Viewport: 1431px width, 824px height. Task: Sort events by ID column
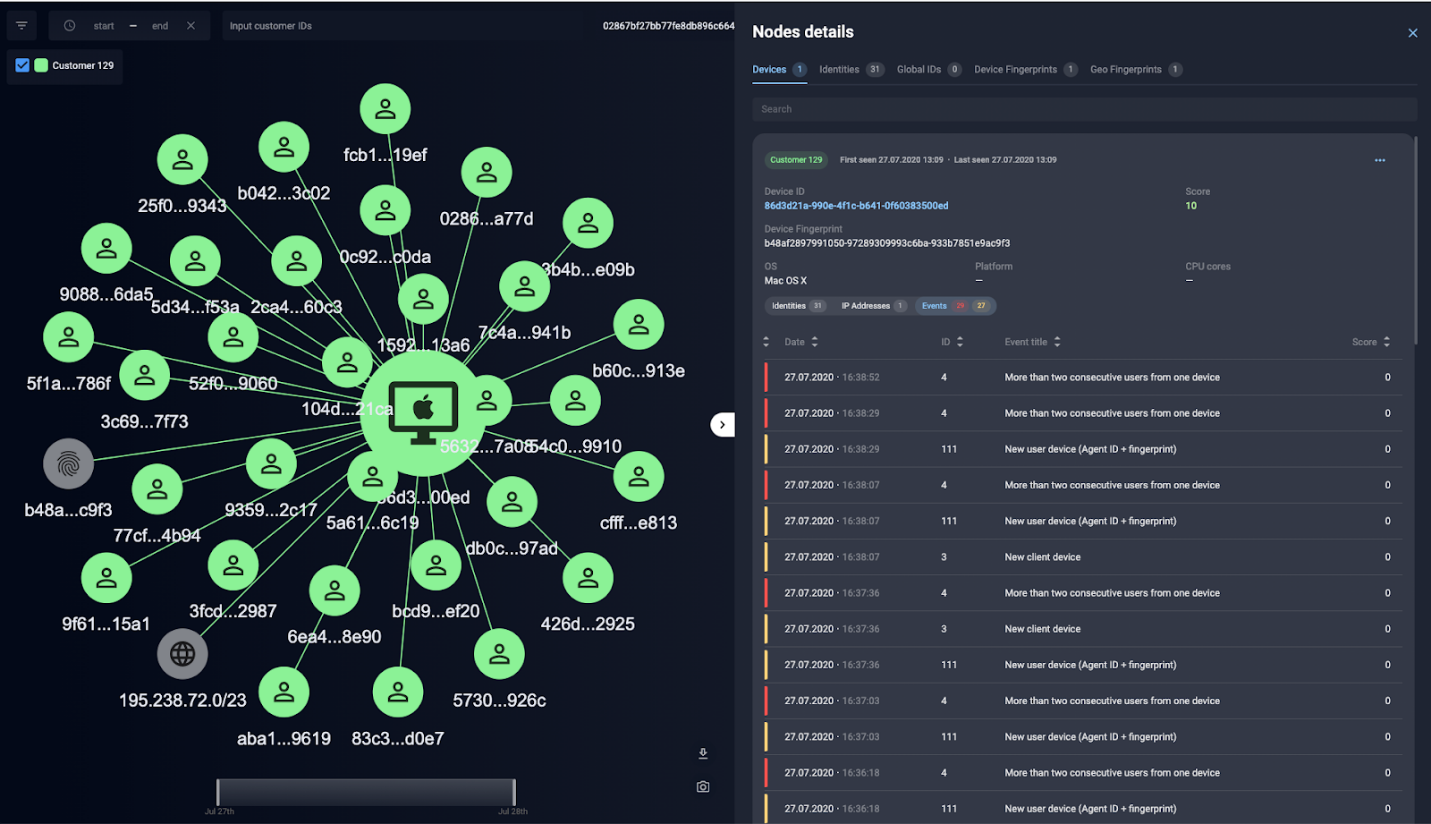pyautogui.click(x=952, y=342)
